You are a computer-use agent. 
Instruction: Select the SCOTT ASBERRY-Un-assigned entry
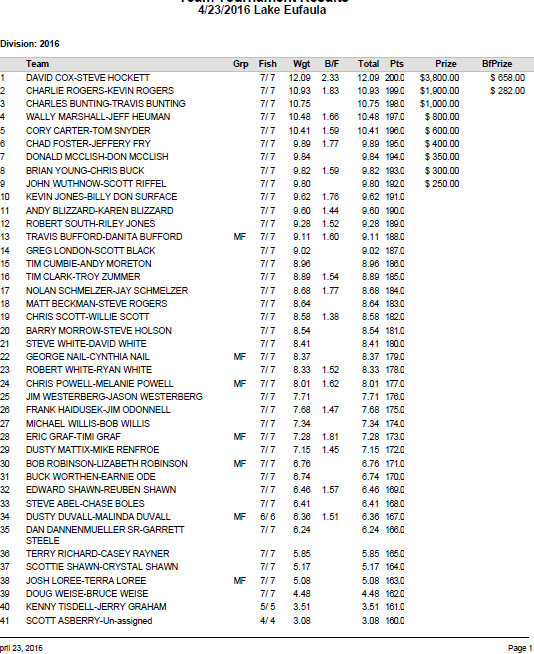(x=89, y=621)
